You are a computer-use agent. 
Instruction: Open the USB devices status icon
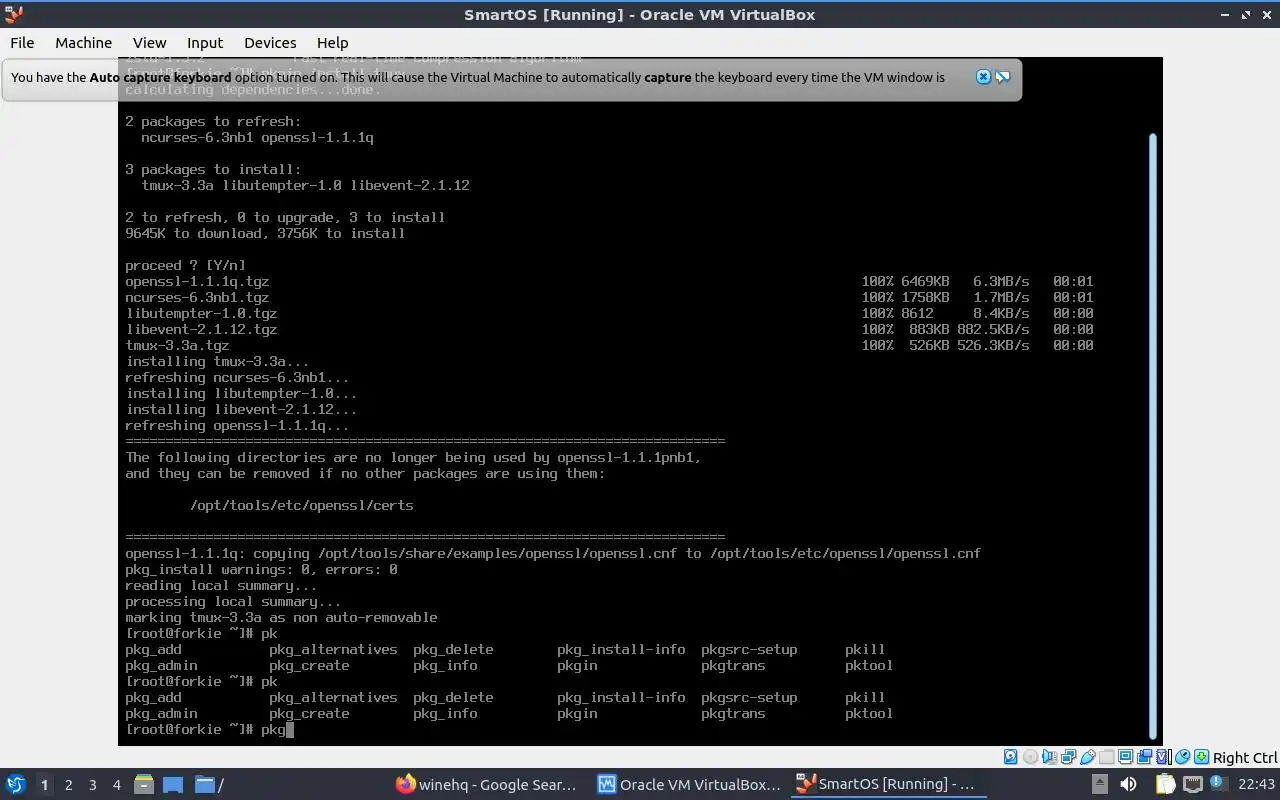click(x=1087, y=757)
